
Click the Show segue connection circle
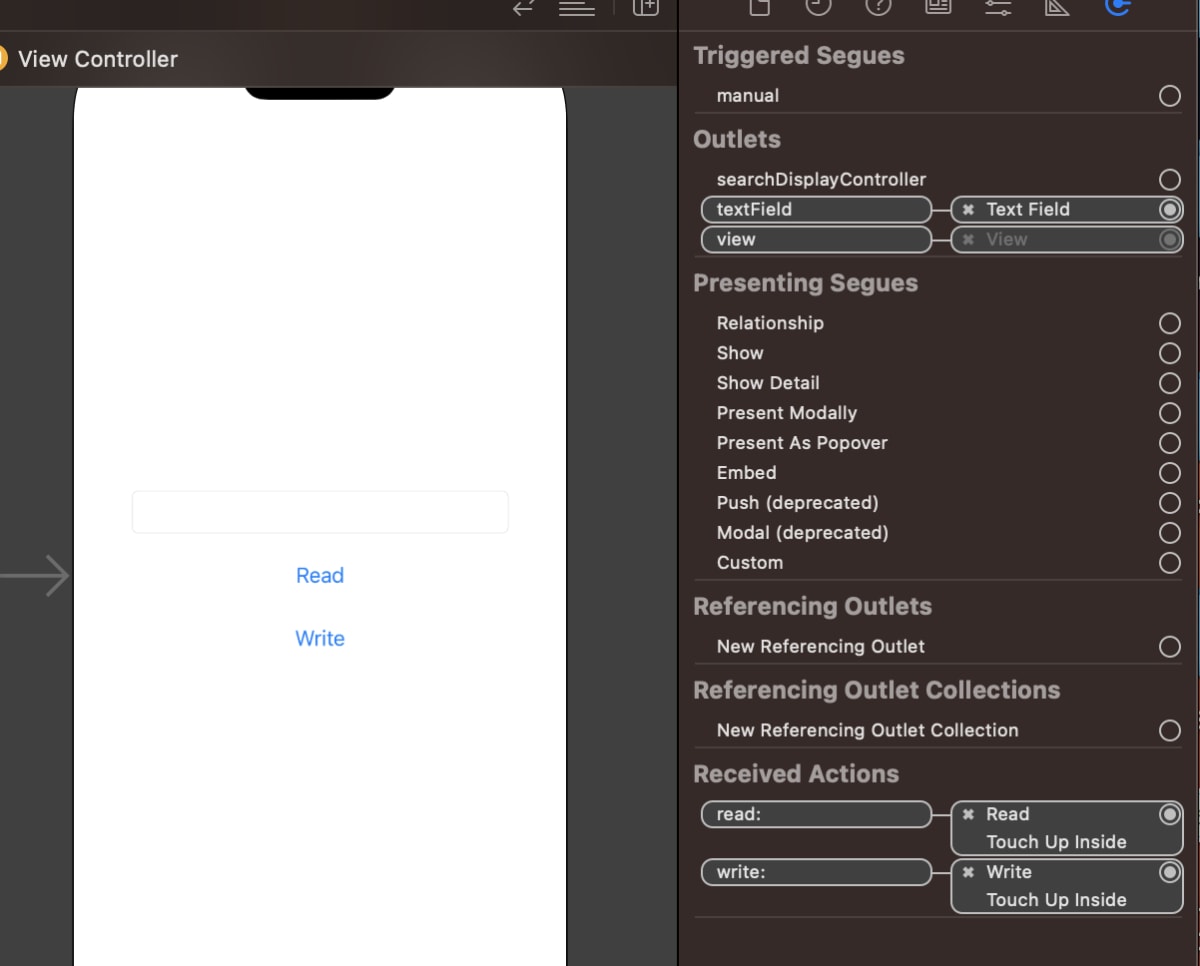point(1170,353)
